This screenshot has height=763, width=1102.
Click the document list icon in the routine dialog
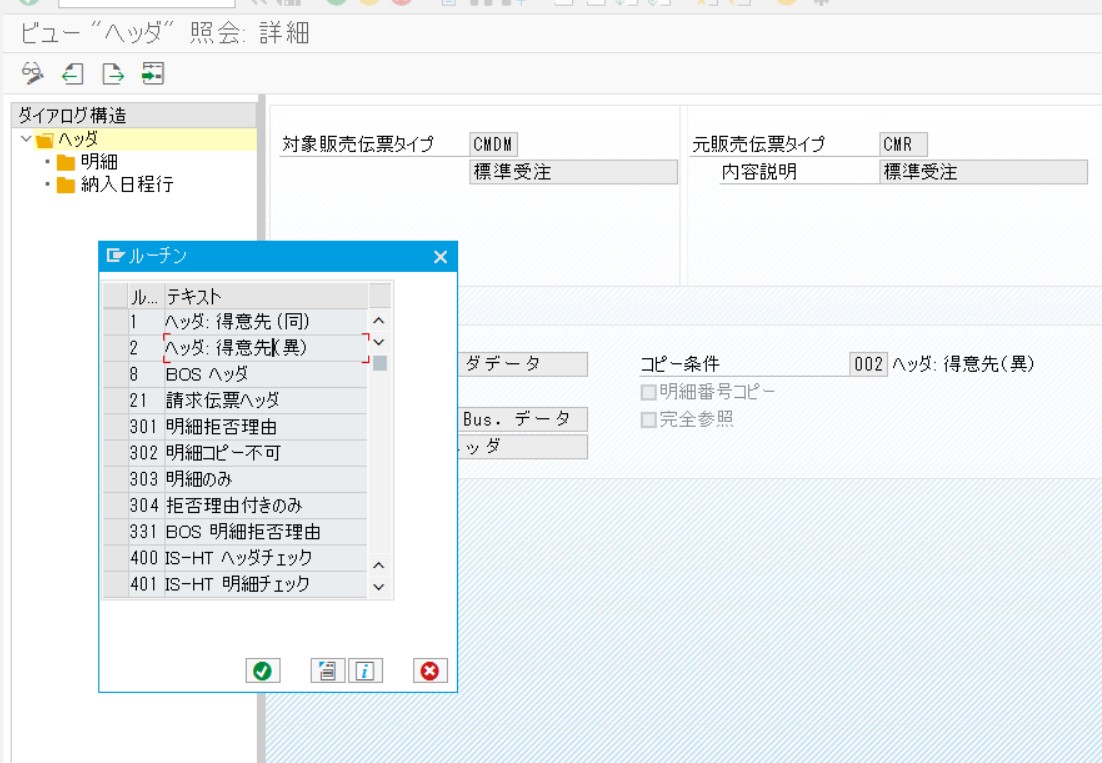(x=326, y=671)
